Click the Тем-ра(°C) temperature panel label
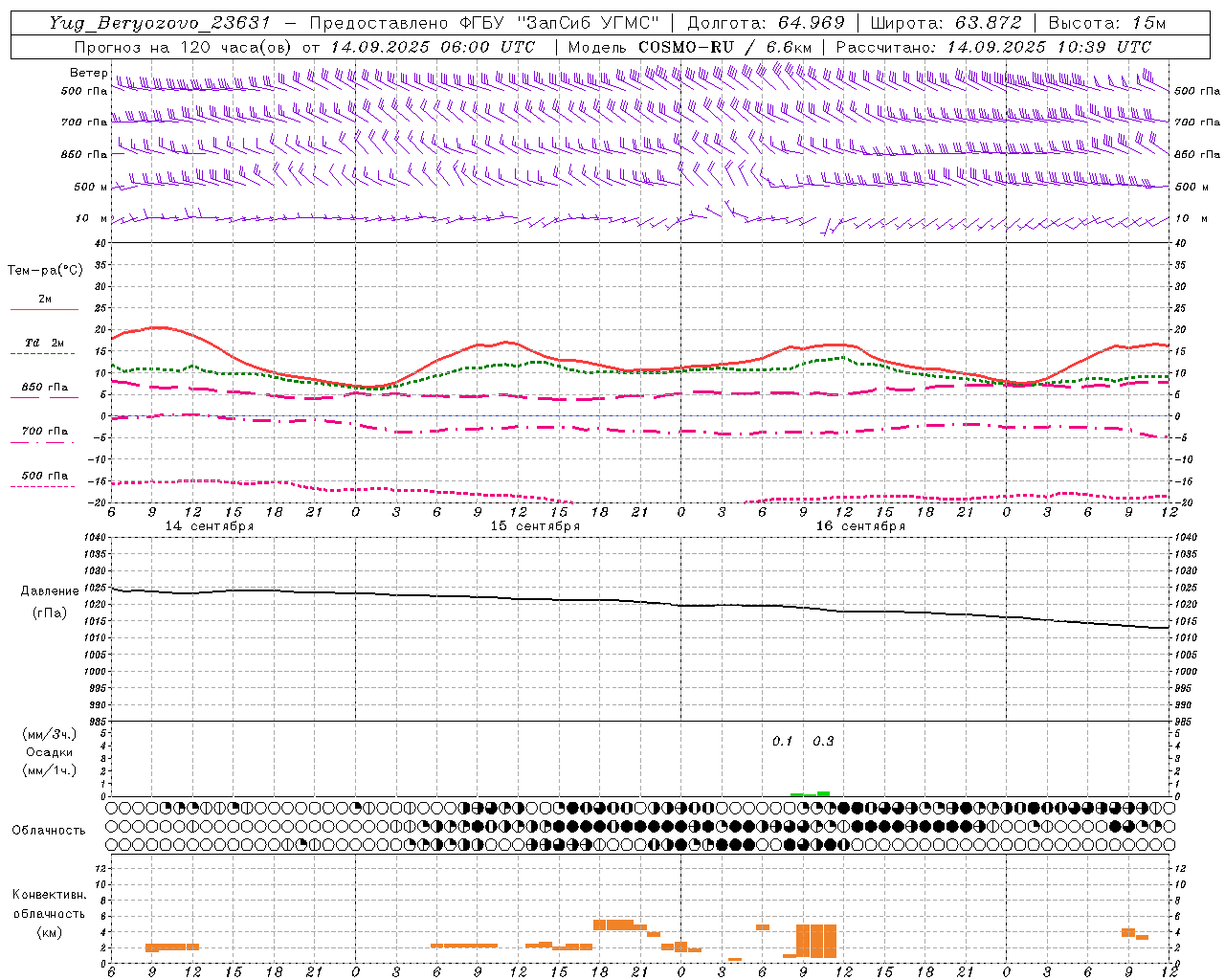Screen dimensions: 1225x980 pyautogui.click(x=45, y=271)
